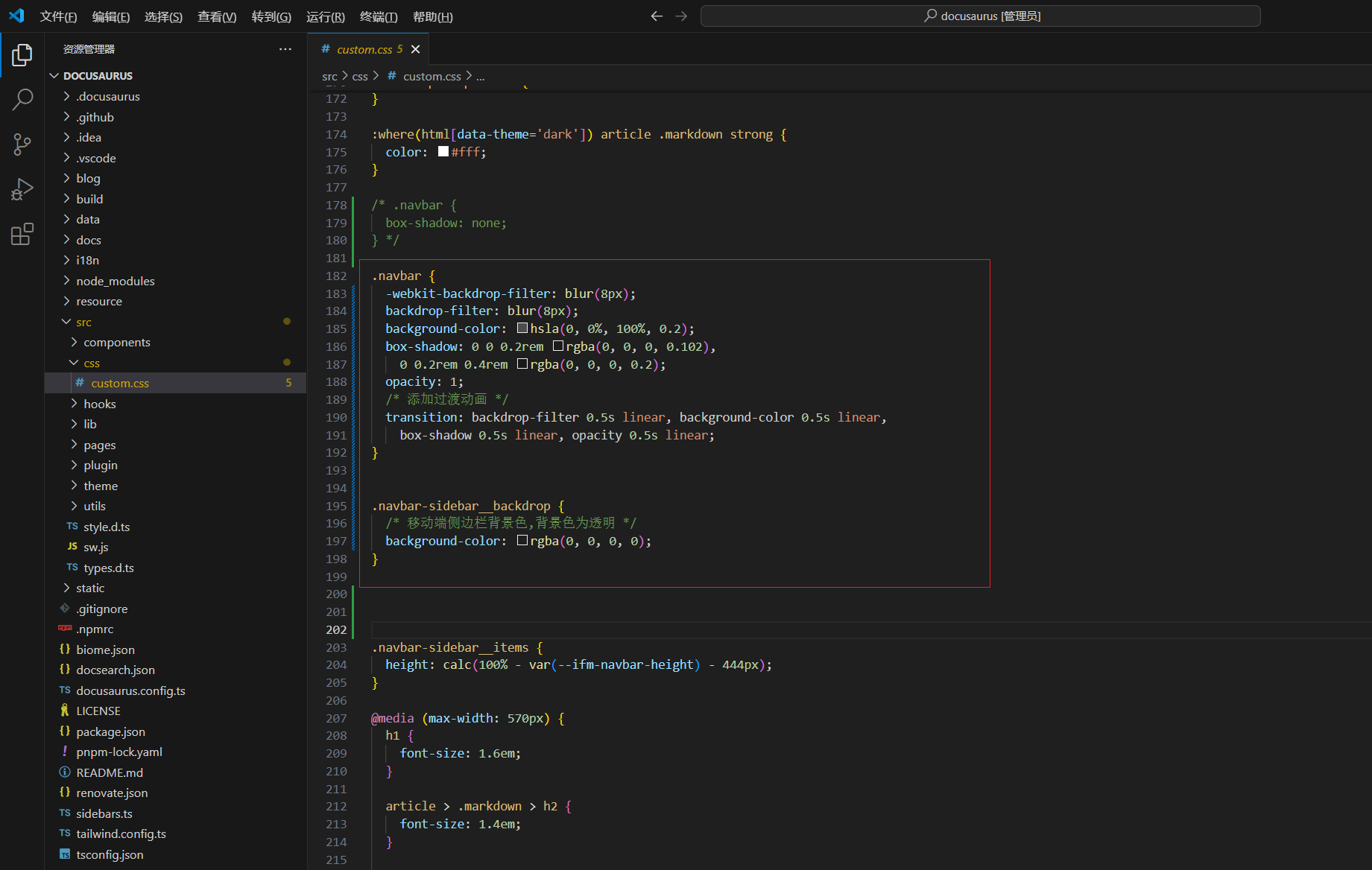This screenshot has height=870, width=1372.
Task: Click the #fff color swatch
Action: pos(443,151)
